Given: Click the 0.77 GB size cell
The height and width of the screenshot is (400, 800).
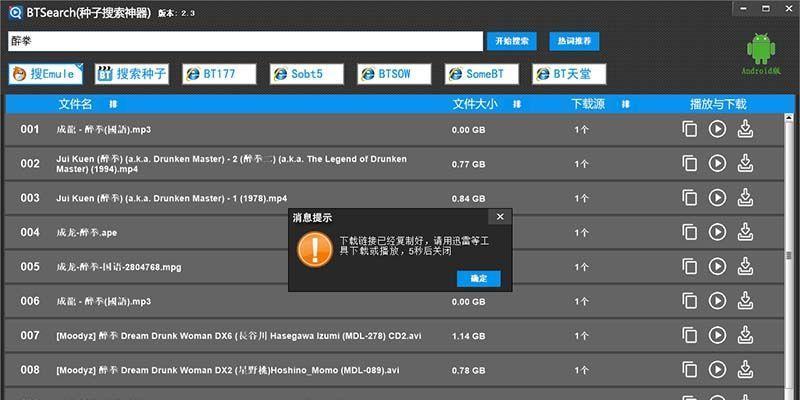Looking at the screenshot, I should [x=468, y=164].
